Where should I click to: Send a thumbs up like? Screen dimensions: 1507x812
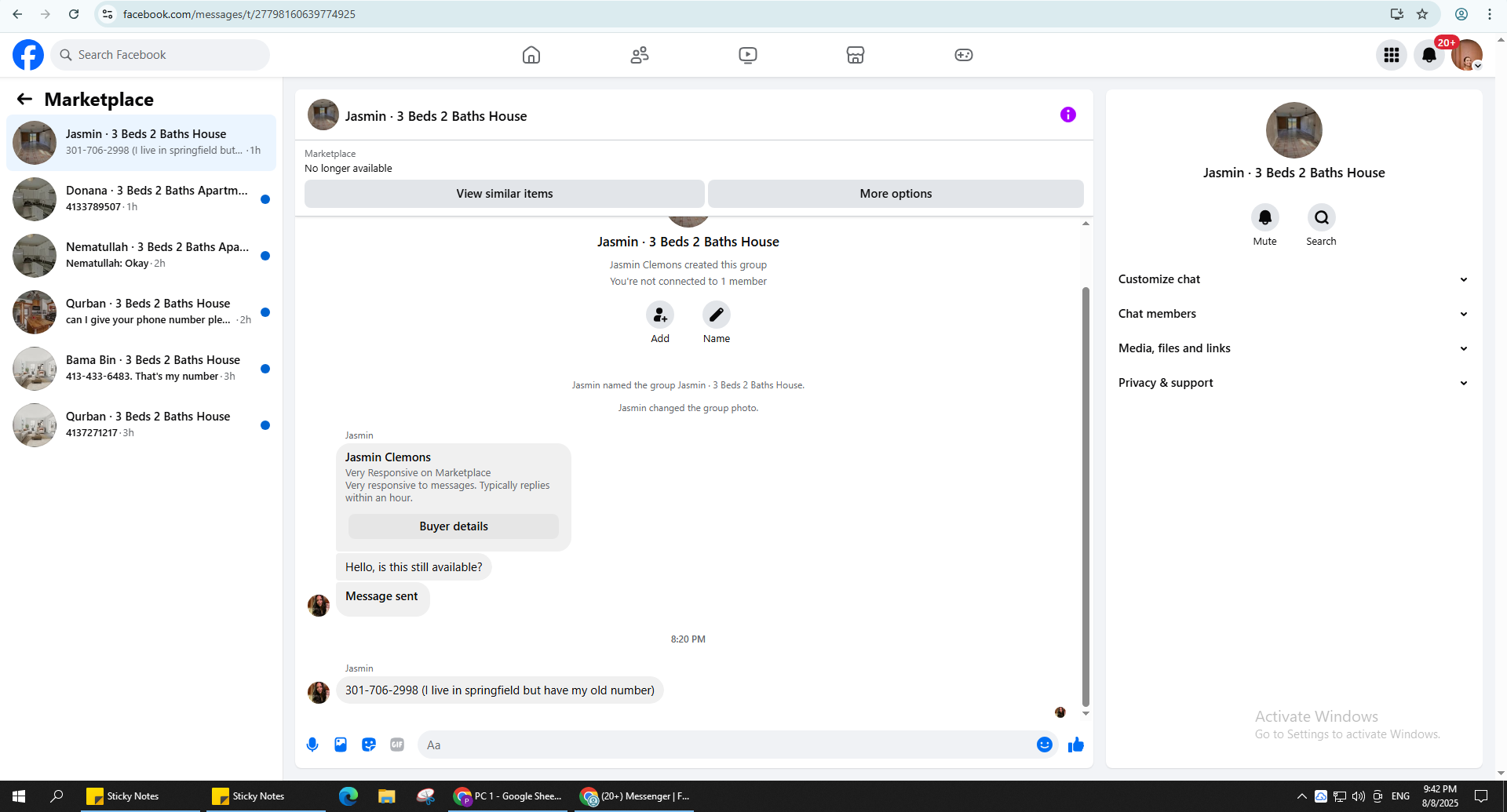click(x=1075, y=745)
